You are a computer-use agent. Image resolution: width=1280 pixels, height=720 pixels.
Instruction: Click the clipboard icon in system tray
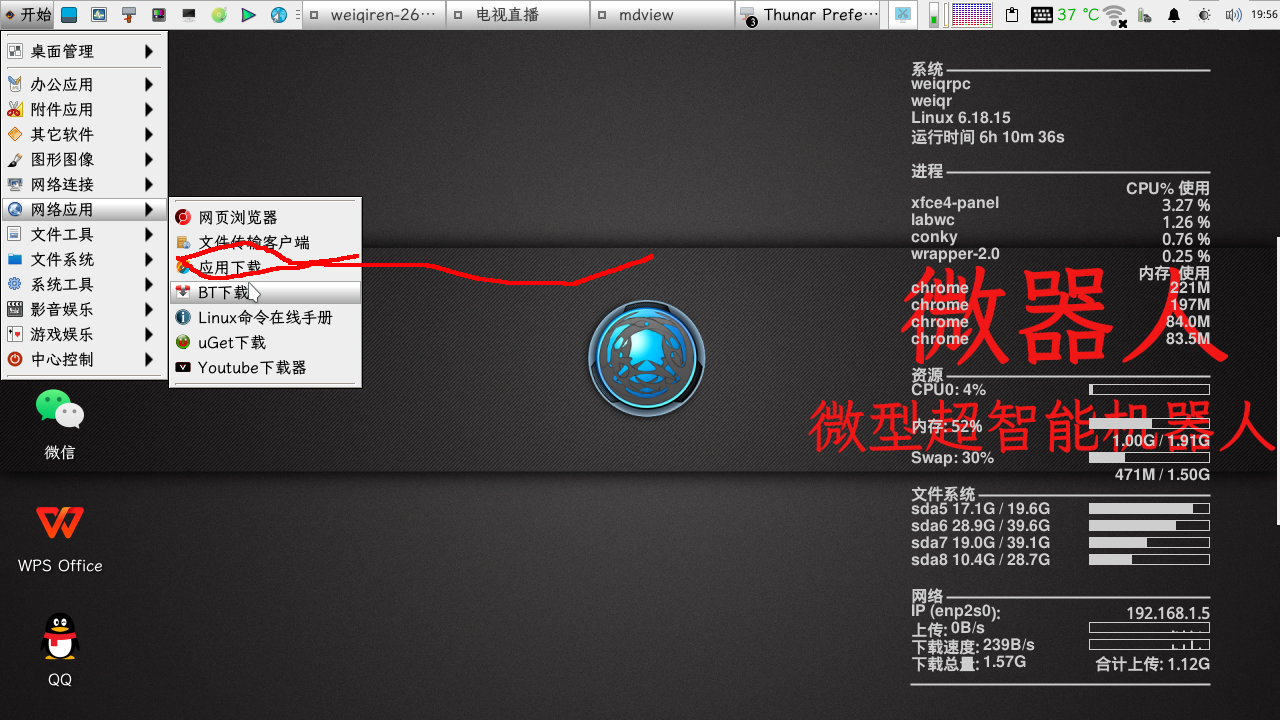tap(1012, 14)
